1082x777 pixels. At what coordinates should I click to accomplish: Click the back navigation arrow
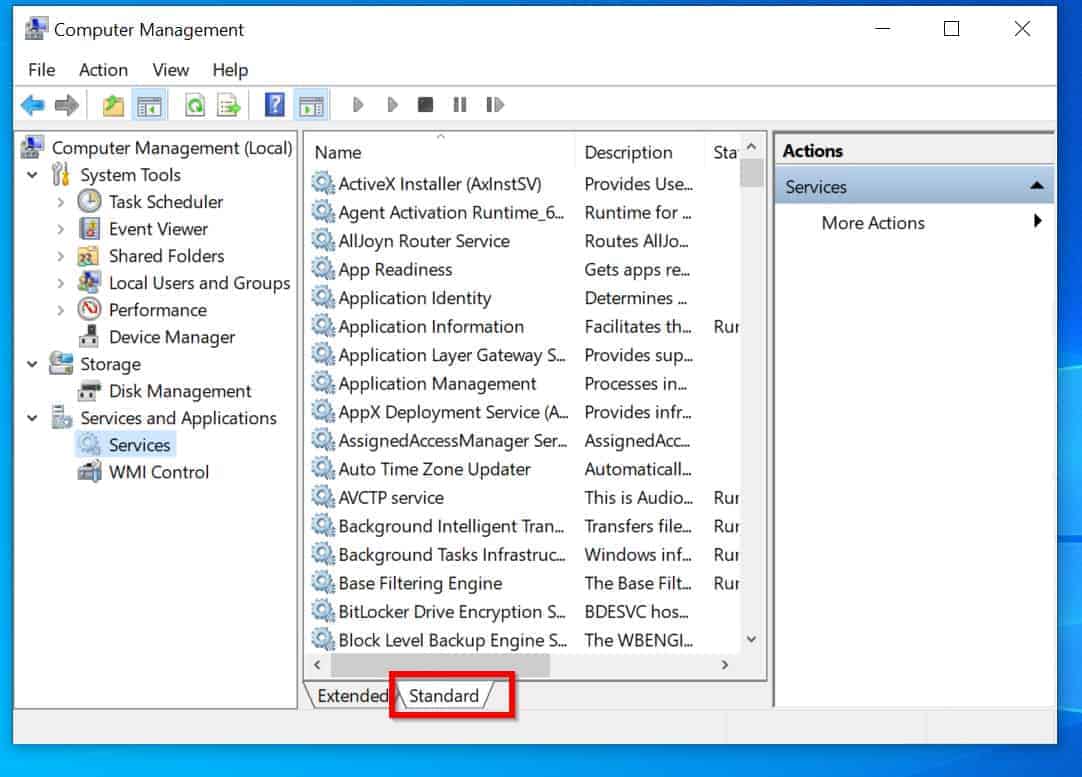click(34, 104)
